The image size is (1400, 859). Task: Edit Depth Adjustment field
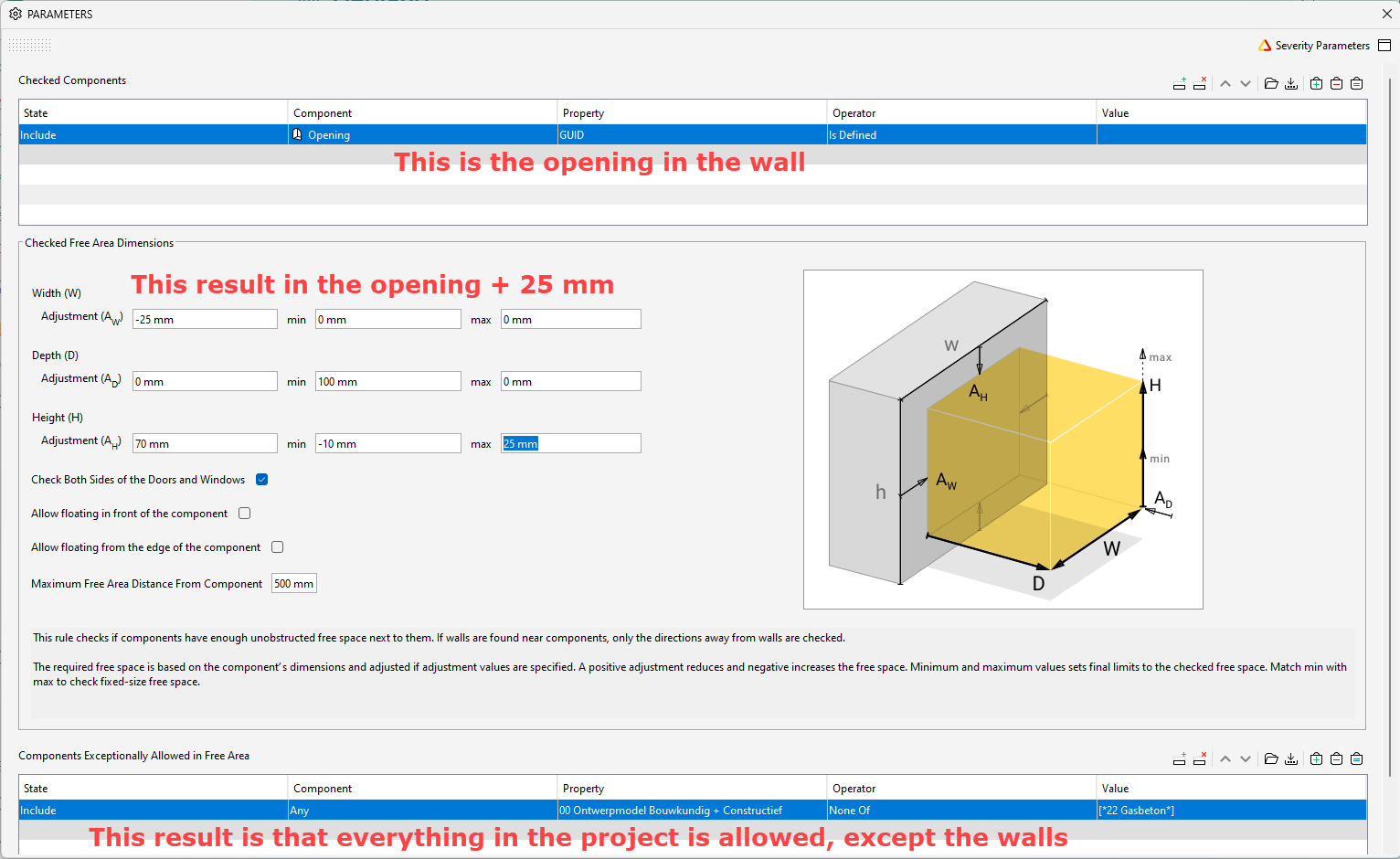pyautogui.click(x=205, y=381)
